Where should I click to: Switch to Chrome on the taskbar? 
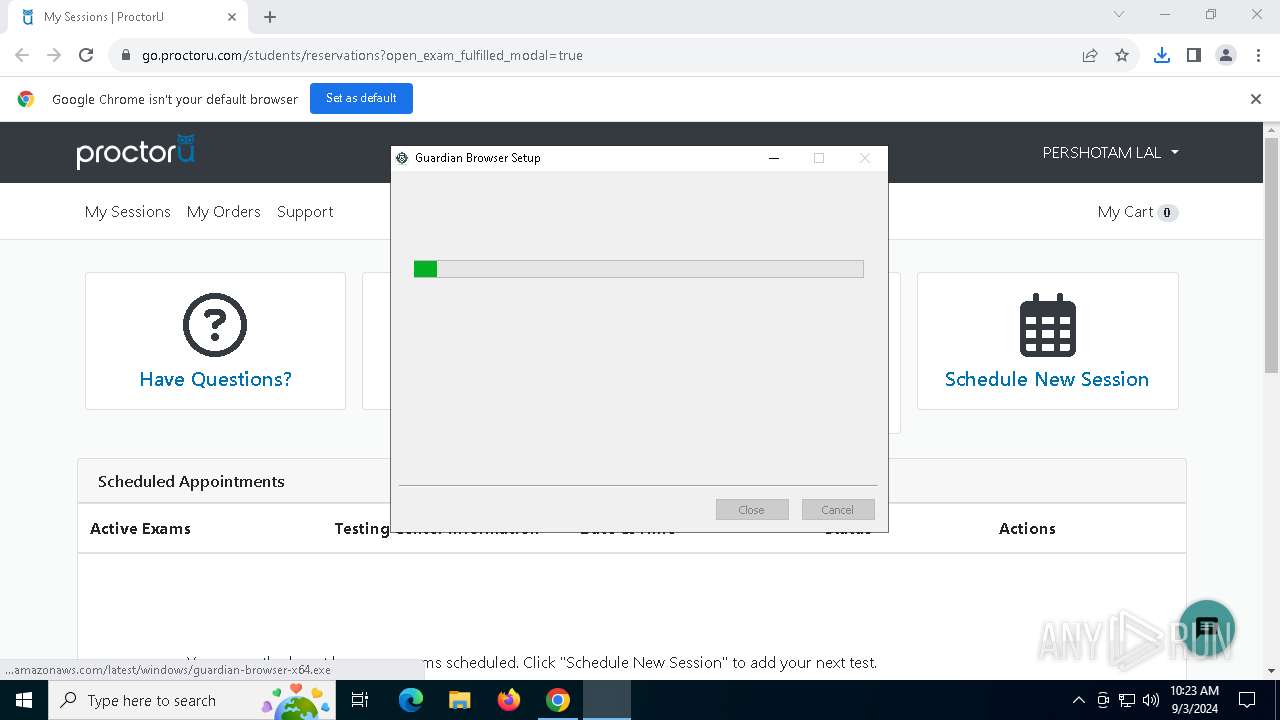point(558,700)
